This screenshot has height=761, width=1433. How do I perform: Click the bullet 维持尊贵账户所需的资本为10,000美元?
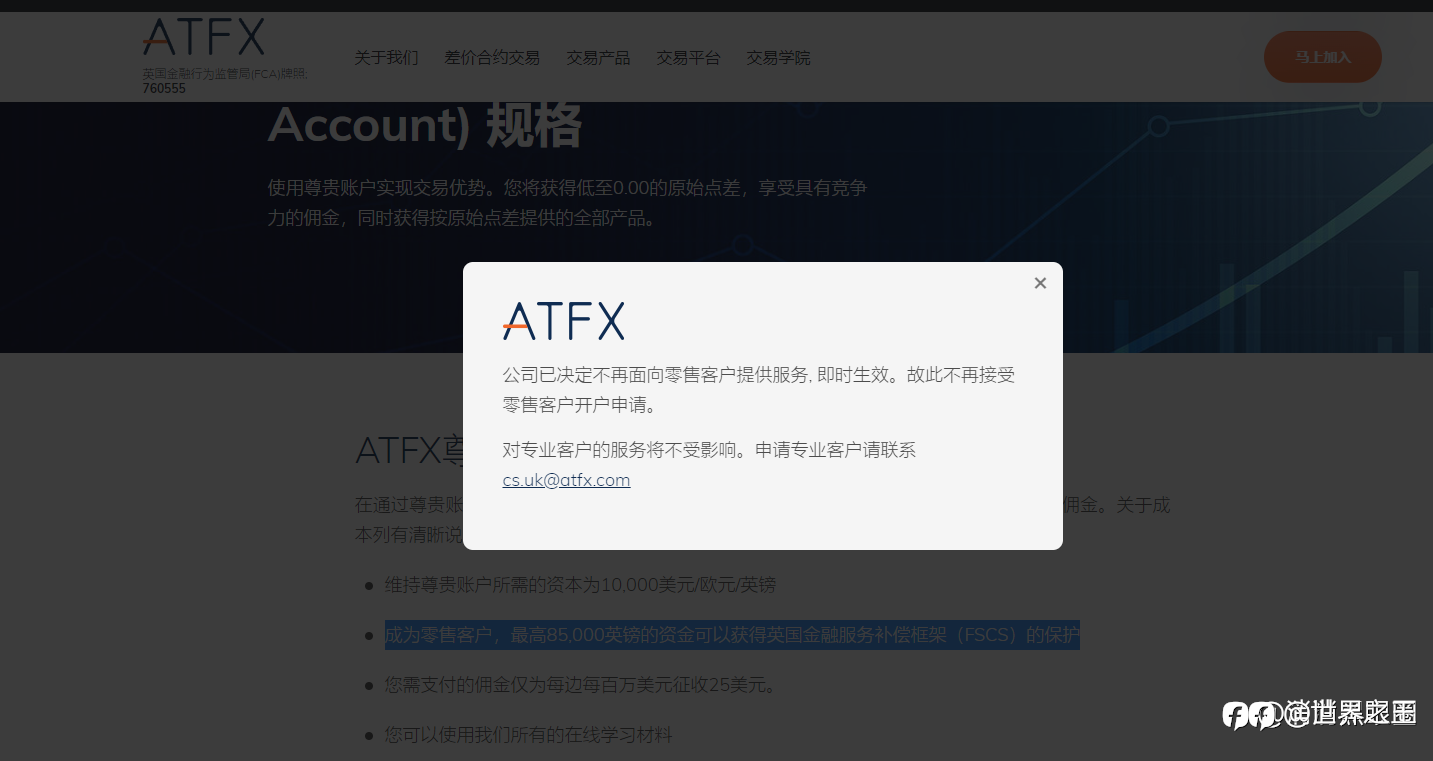pos(581,585)
